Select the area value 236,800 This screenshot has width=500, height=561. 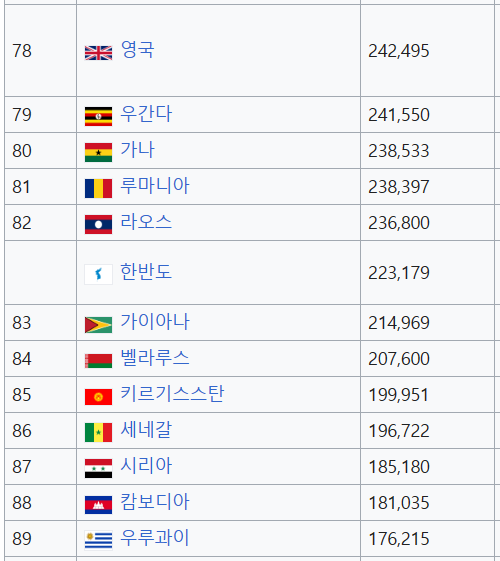pos(399,223)
